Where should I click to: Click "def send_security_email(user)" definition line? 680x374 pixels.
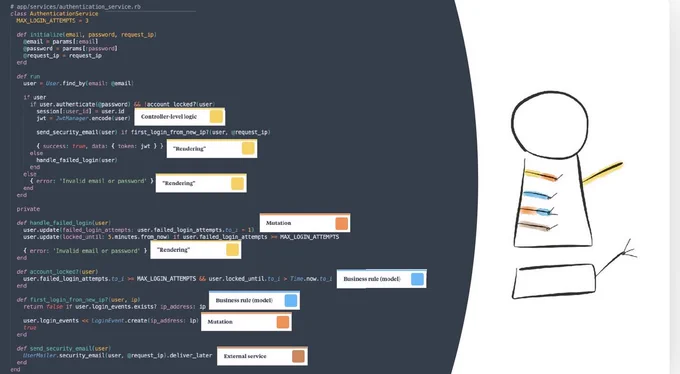pyautogui.click(x=63, y=348)
